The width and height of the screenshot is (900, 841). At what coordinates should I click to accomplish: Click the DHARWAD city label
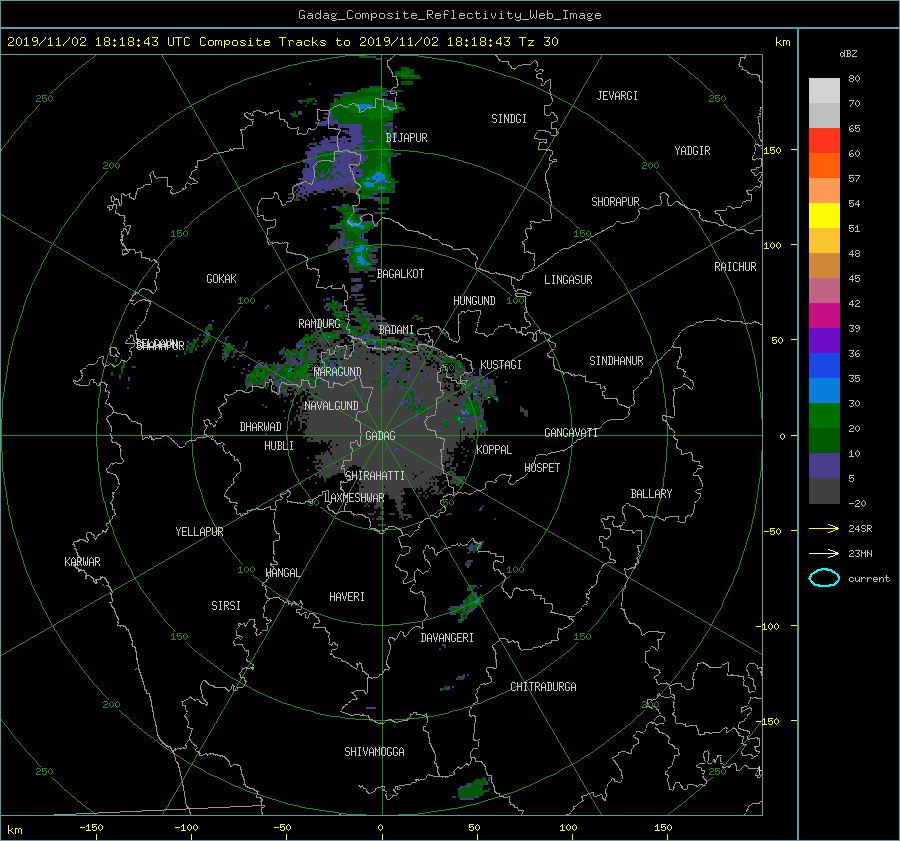point(260,427)
